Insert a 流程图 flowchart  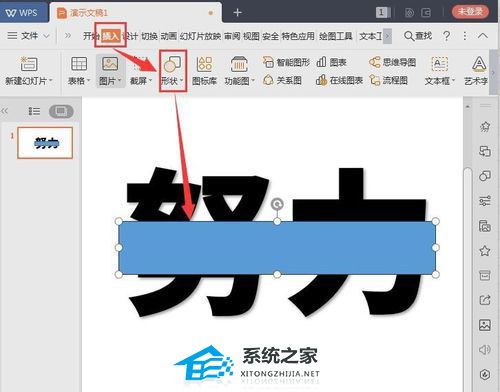[x=388, y=80]
